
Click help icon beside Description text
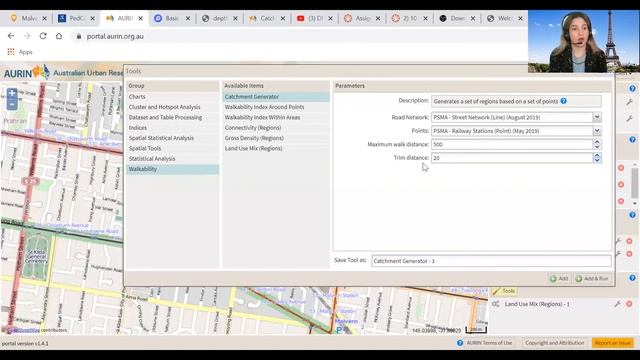pos(563,101)
